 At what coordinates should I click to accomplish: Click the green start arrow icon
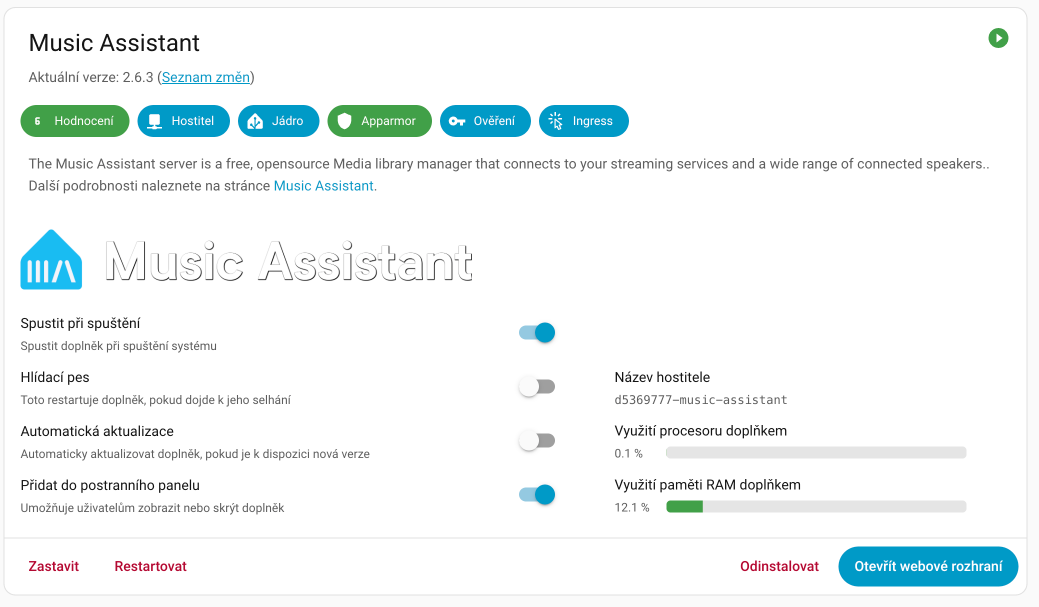point(998,38)
